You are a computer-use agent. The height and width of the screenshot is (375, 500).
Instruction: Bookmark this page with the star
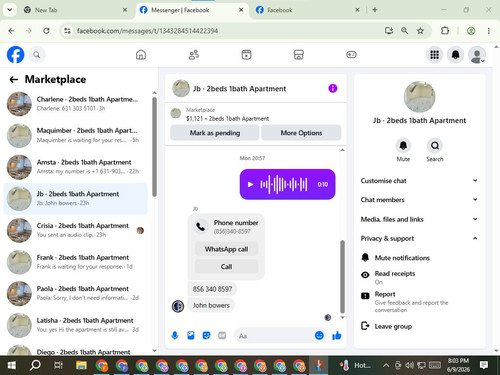(x=420, y=31)
